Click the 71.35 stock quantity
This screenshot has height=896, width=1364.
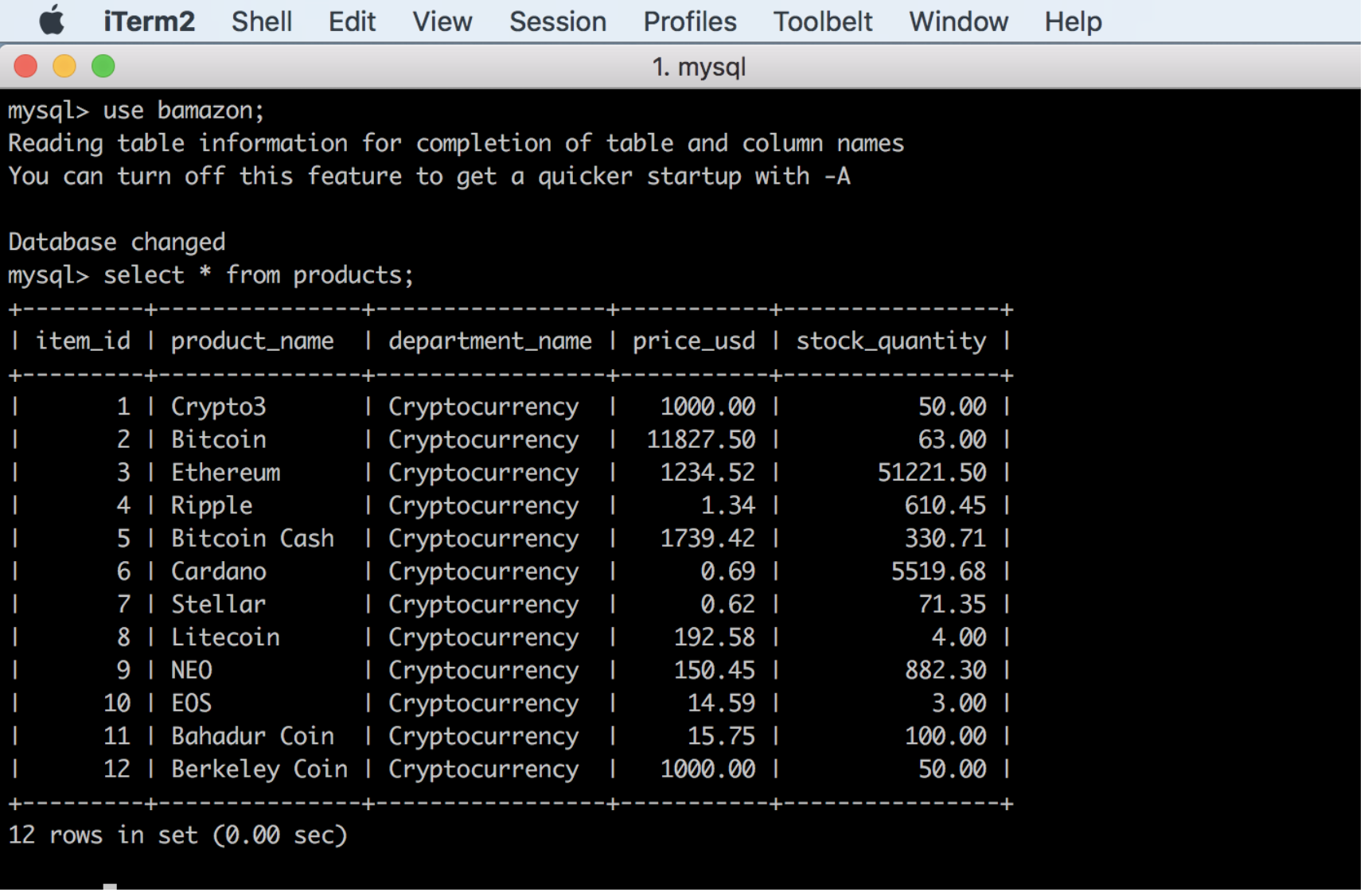953,605
